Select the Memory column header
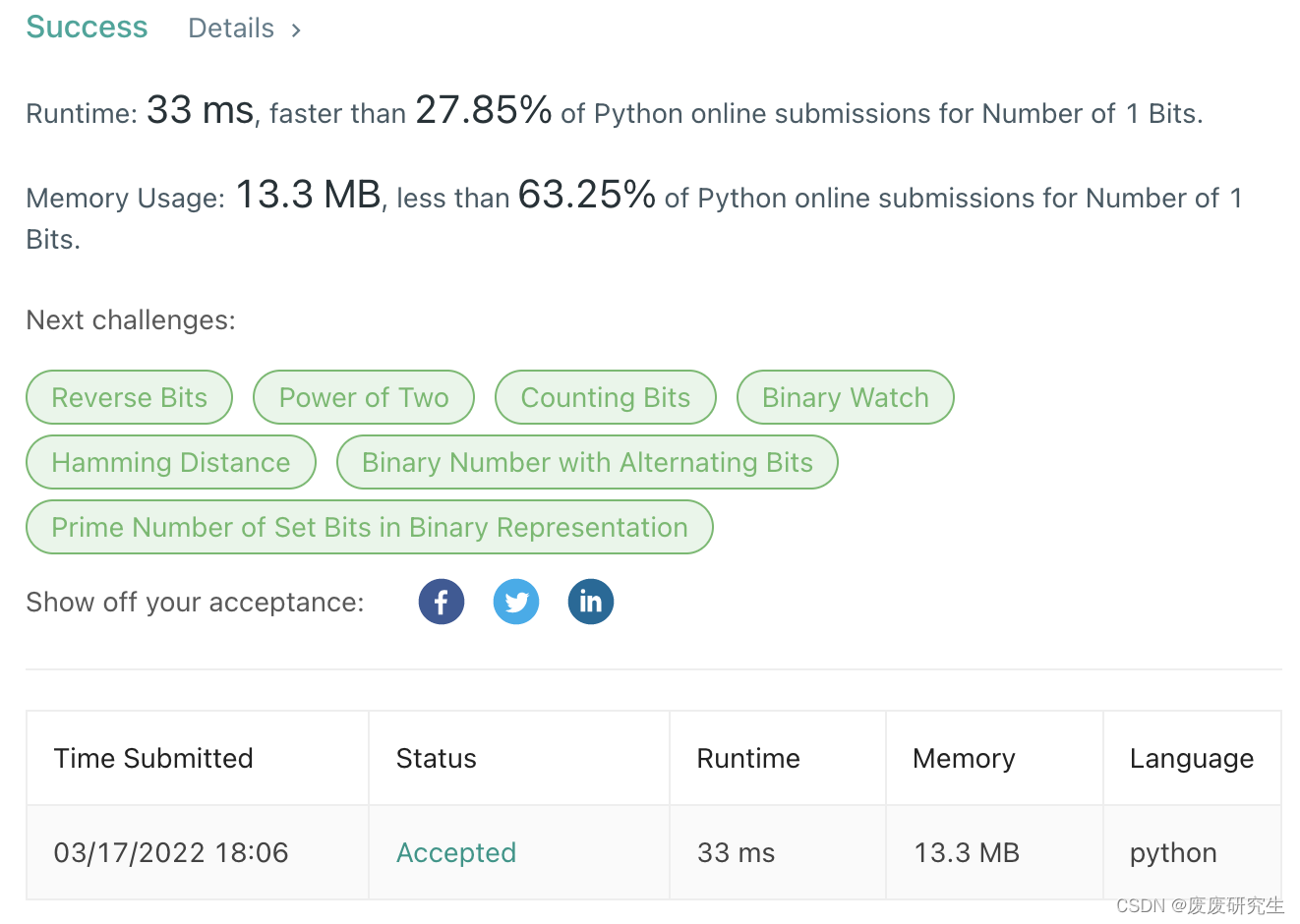 point(964,758)
